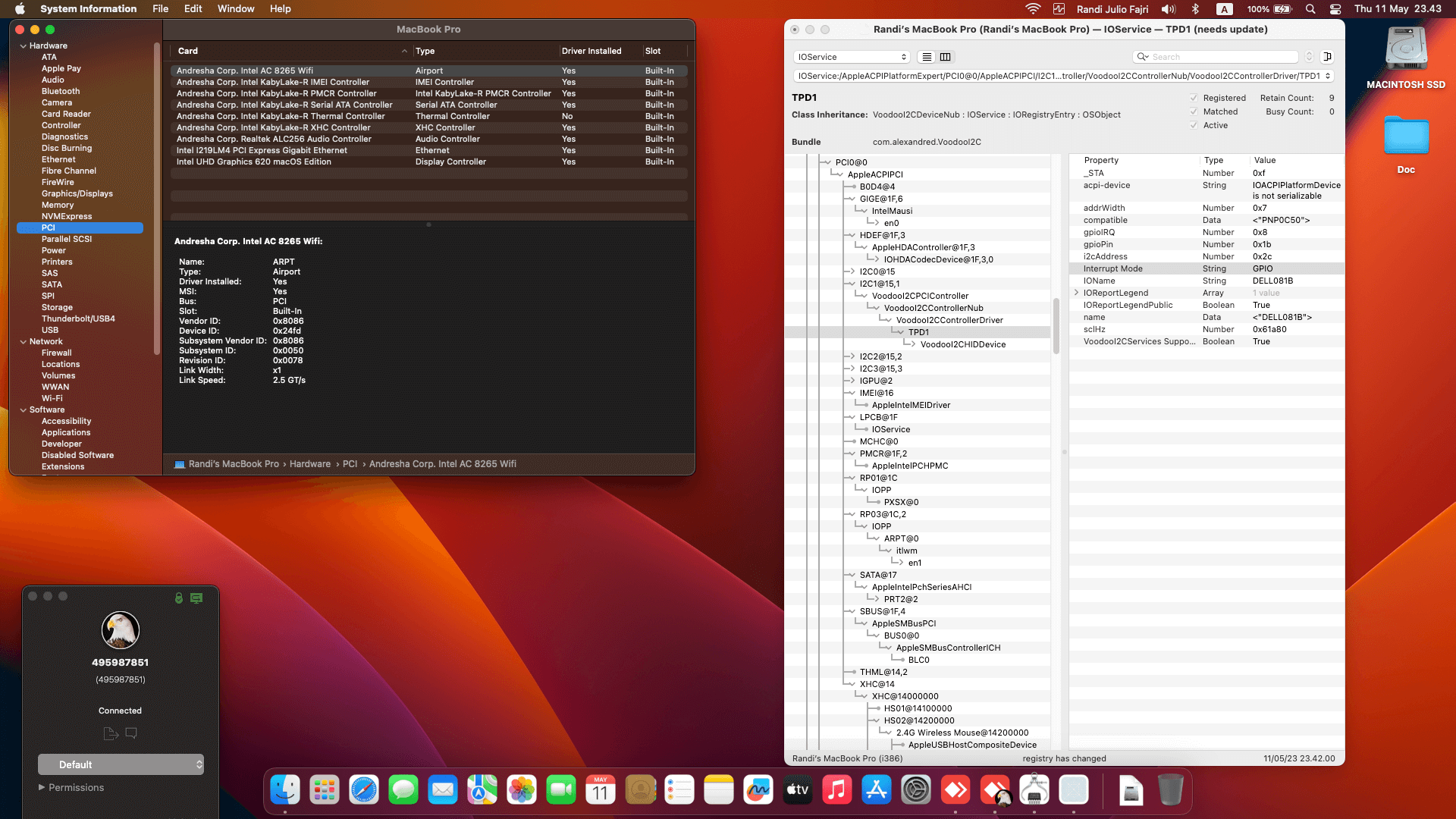1456x819 pixels.
Task: Open App Store from the Dock
Action: pyautogui.click(x=877, y=791)
